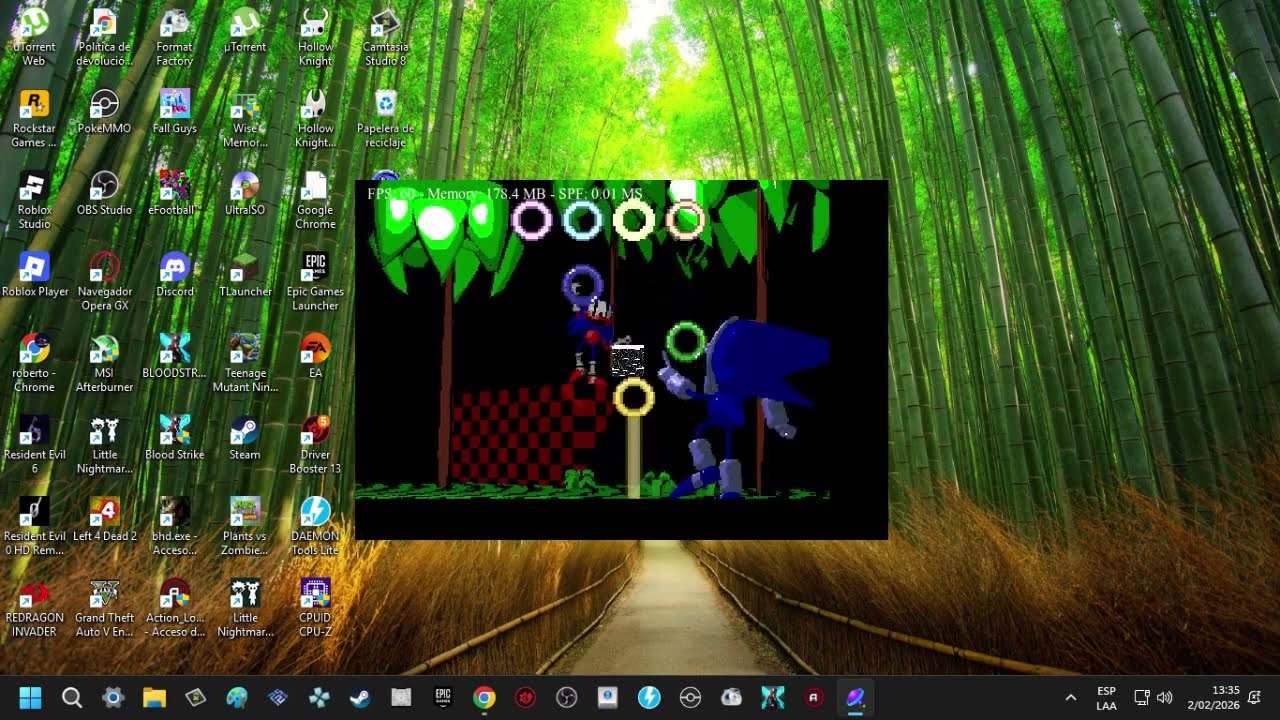The height and width of the screenshot is (720, 1280).
Task: Select the BLOODSTR… desktop icon
Action: 175,356
